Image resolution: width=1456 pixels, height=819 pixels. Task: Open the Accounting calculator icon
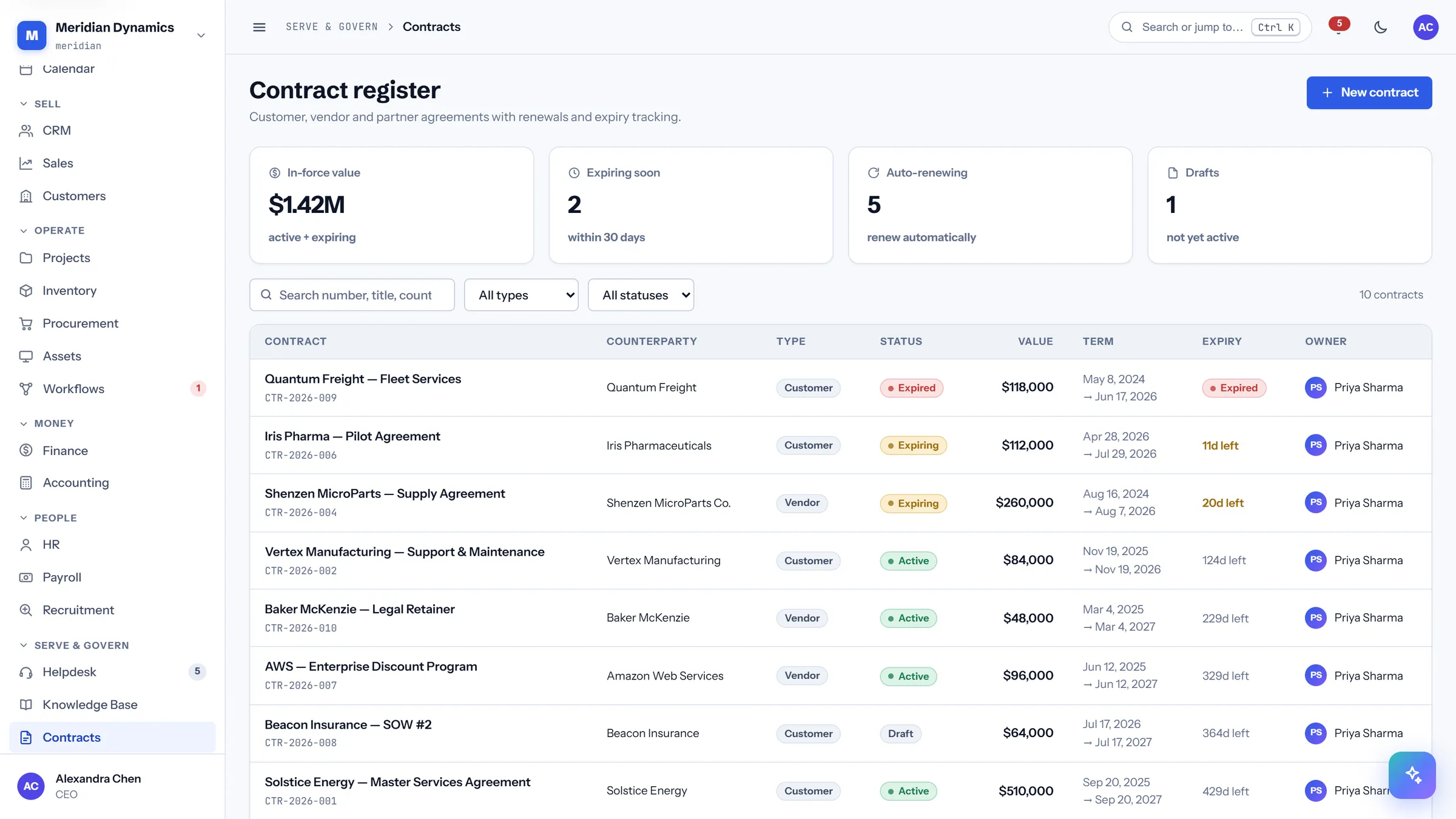click(x=25, y=483)
